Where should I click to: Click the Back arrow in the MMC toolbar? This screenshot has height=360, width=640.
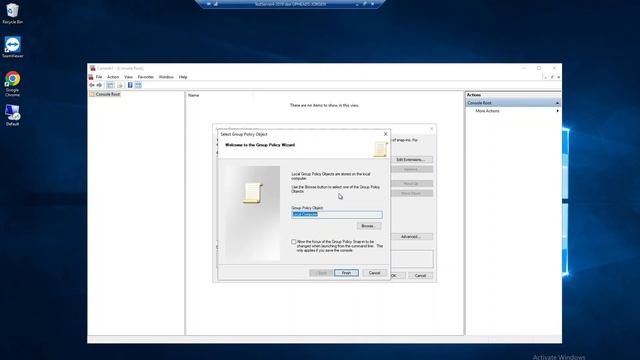pyautogui.click(x=92, y=85)
